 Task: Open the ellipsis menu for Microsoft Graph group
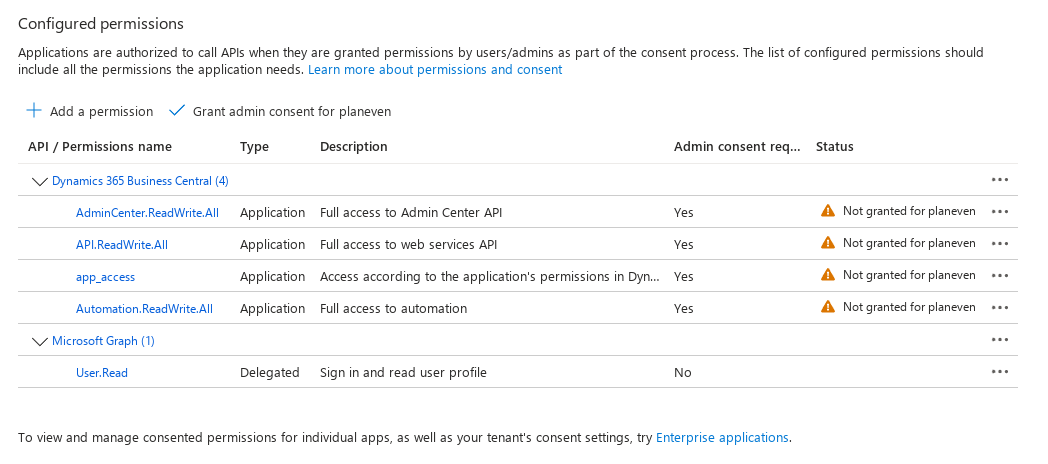pyautogui.click(x=1000, y=340)
